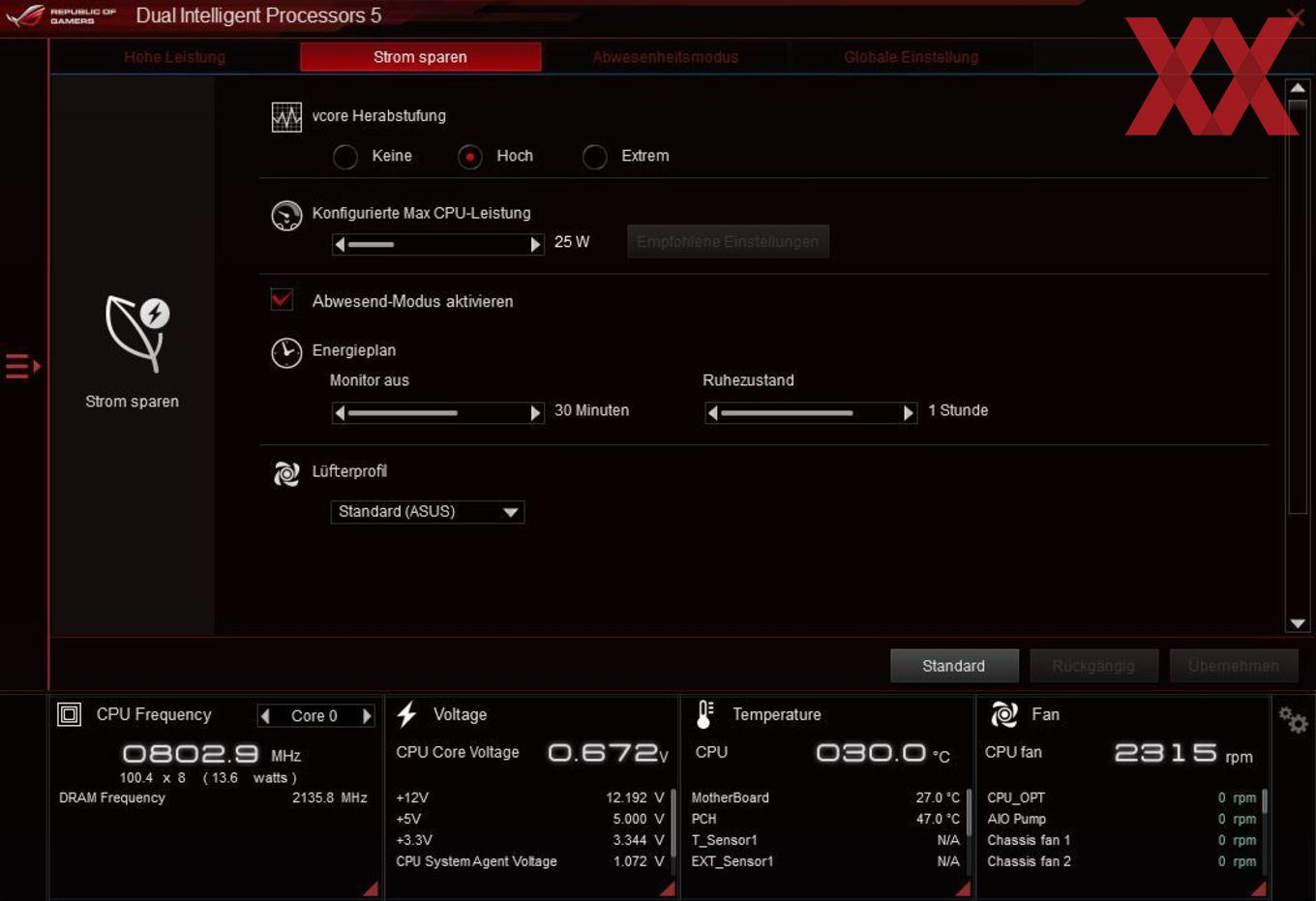
Task: Select next core with right arrow
Action: pos(367,716)
